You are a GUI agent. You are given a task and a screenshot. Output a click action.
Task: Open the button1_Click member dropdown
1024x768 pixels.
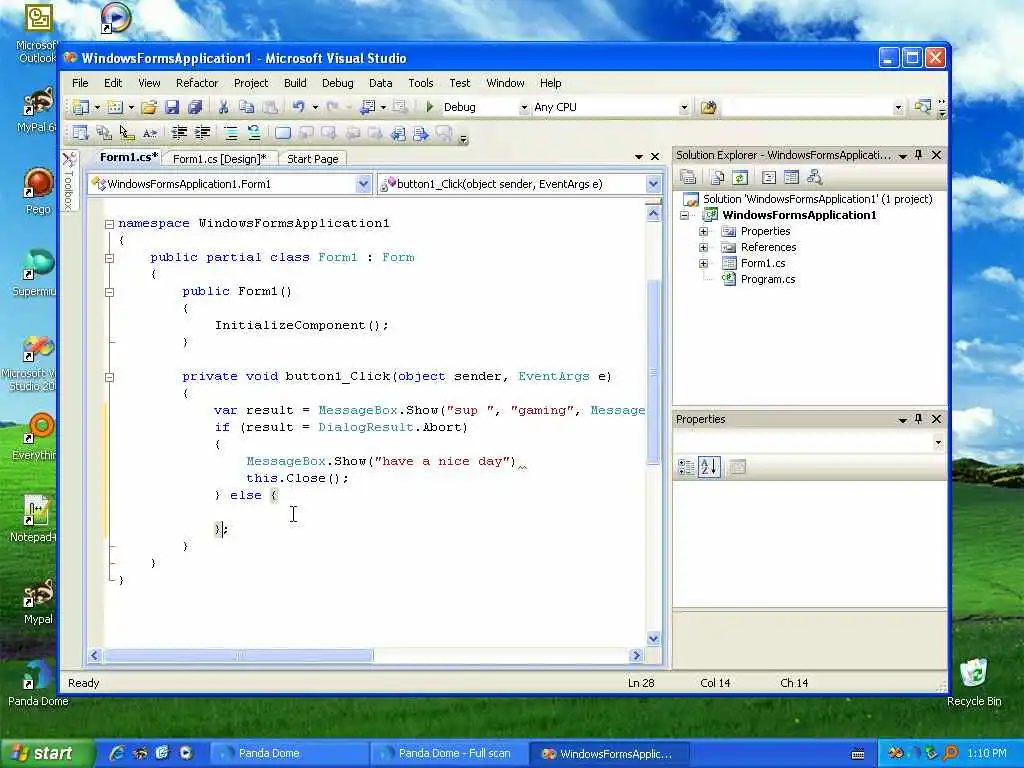coord(653,184)
